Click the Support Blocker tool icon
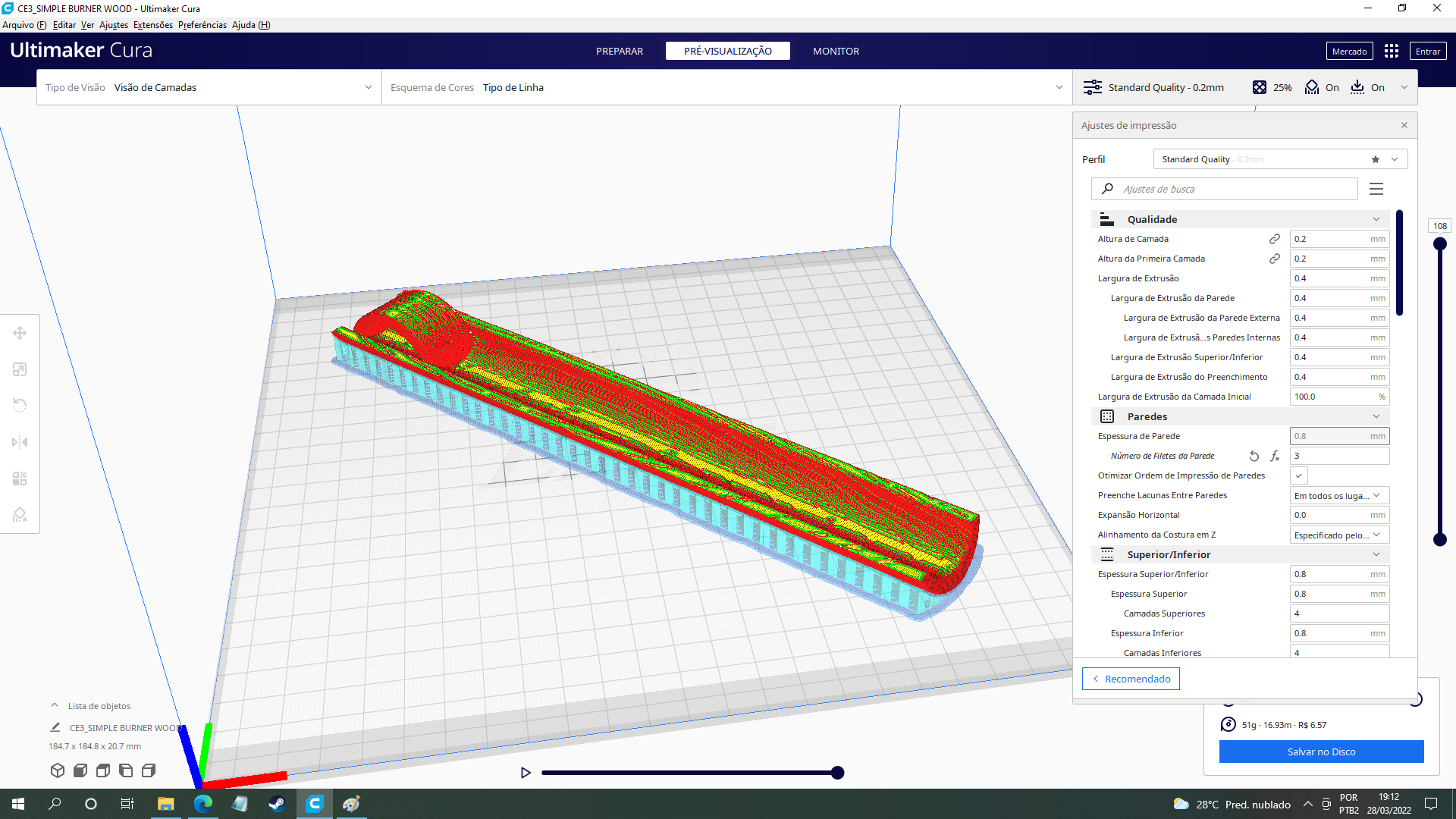1456x819 pixels. [x=20, y=515]
